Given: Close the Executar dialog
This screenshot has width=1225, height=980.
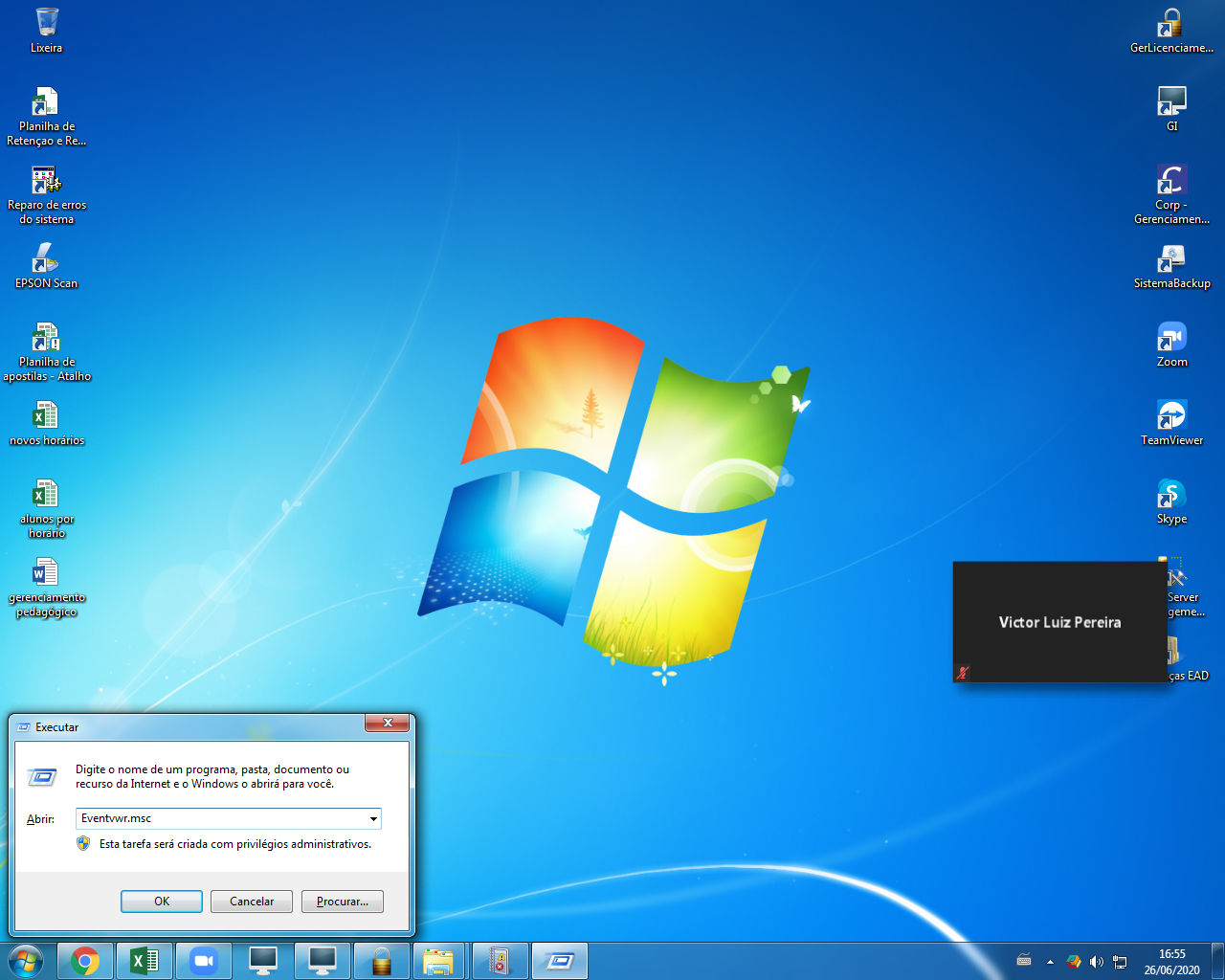Looking at the screenshot, I should pyautogui.click(x=388, y=724).
